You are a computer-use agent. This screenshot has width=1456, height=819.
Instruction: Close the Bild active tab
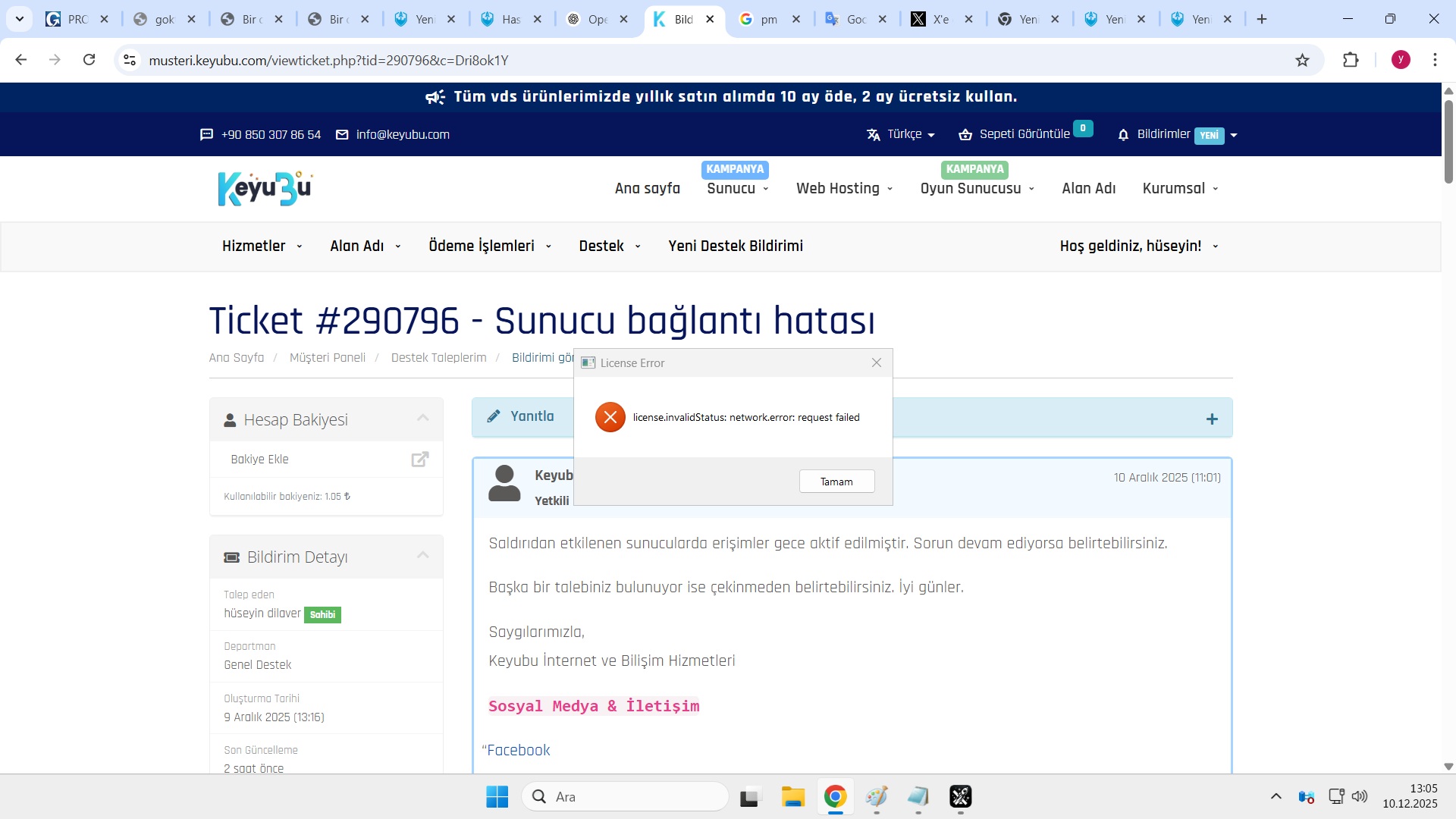tap(710, 19)
